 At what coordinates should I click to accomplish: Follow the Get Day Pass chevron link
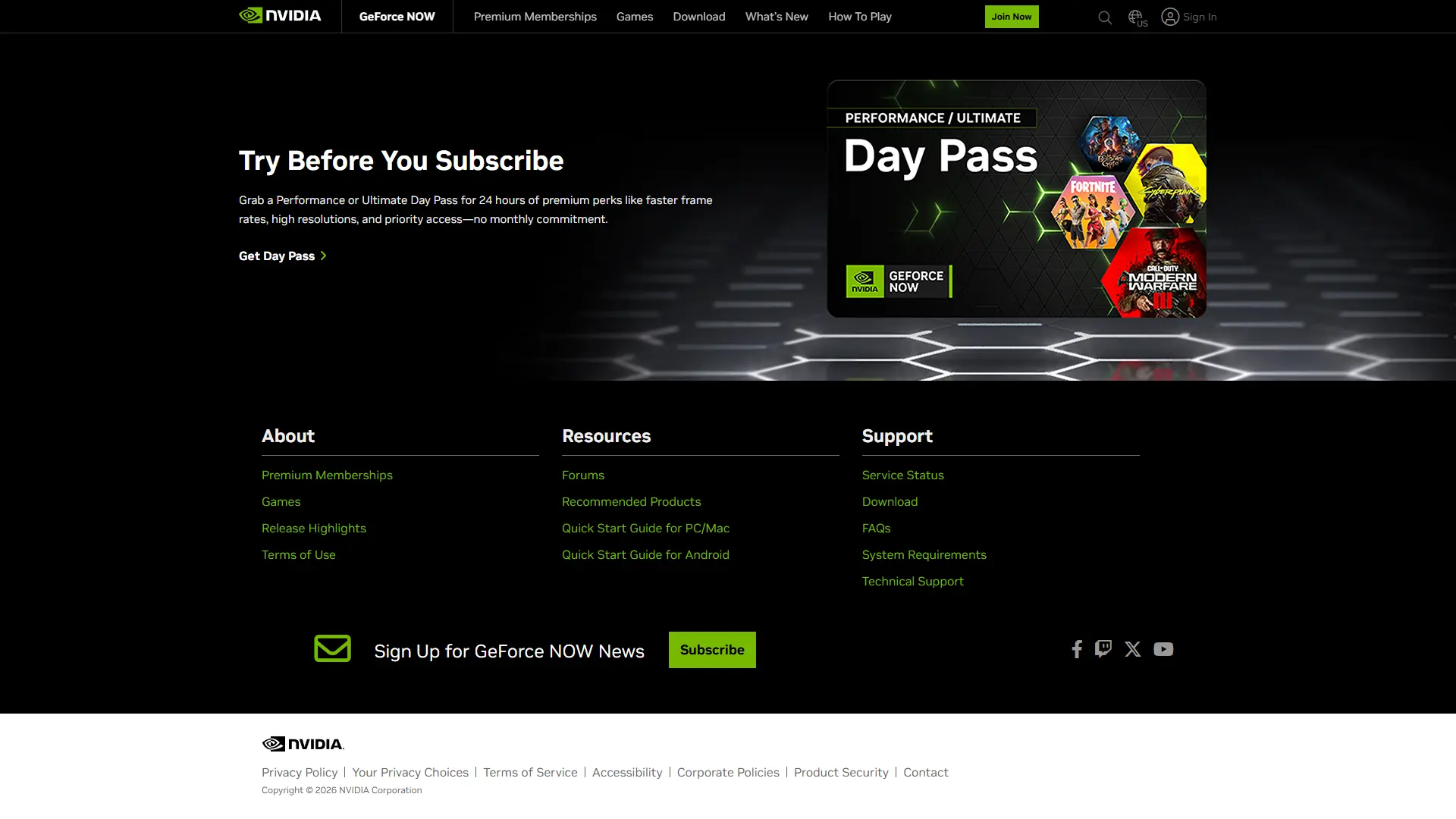[x=283, y=256]
